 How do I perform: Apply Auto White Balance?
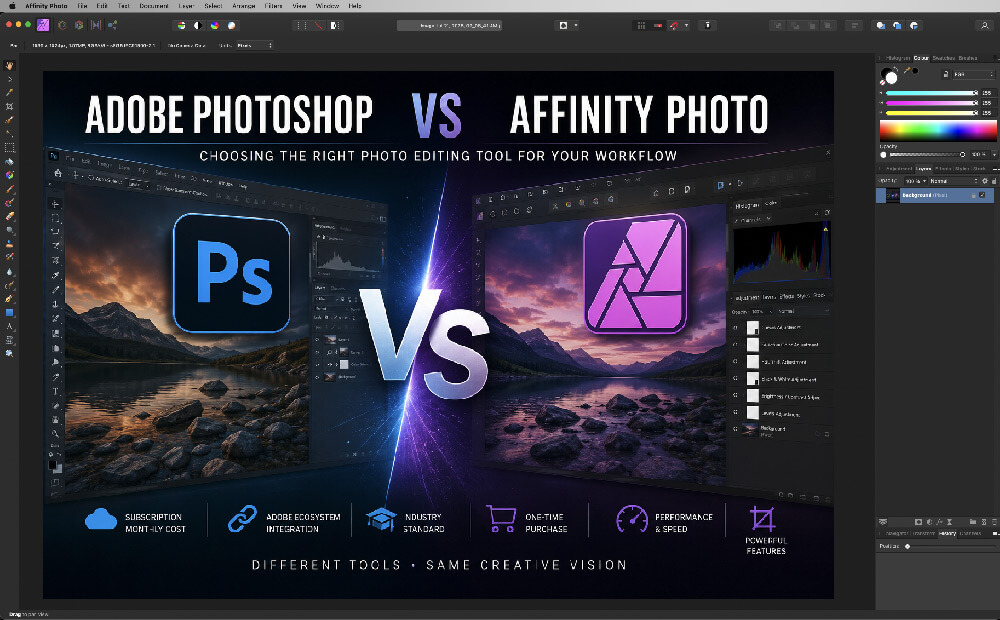(x=232, y=26)
